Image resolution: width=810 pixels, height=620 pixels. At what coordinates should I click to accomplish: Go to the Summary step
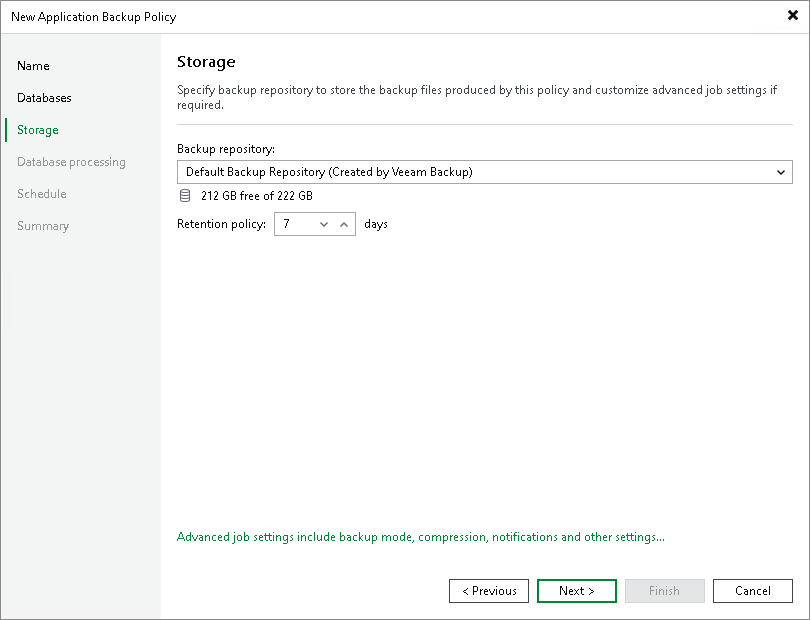(x=43, y=226)
